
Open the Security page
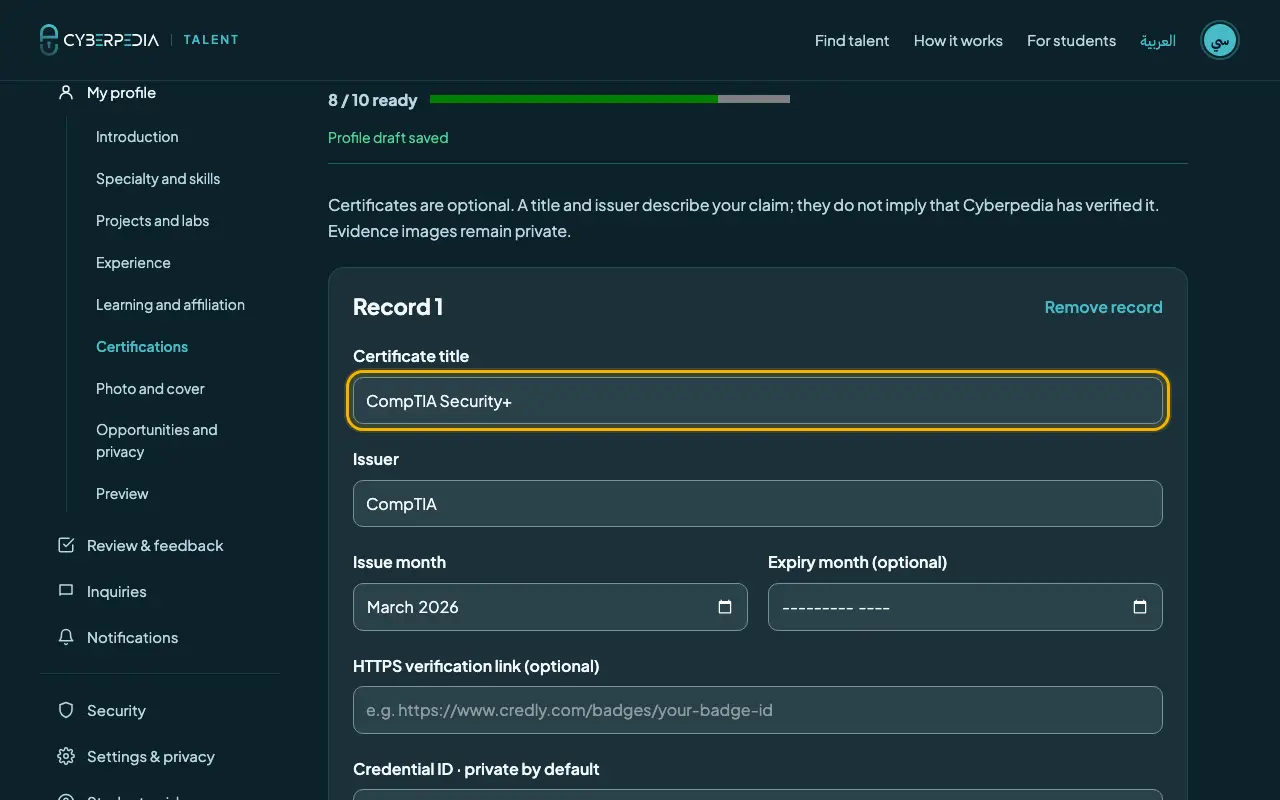point(116,710)
